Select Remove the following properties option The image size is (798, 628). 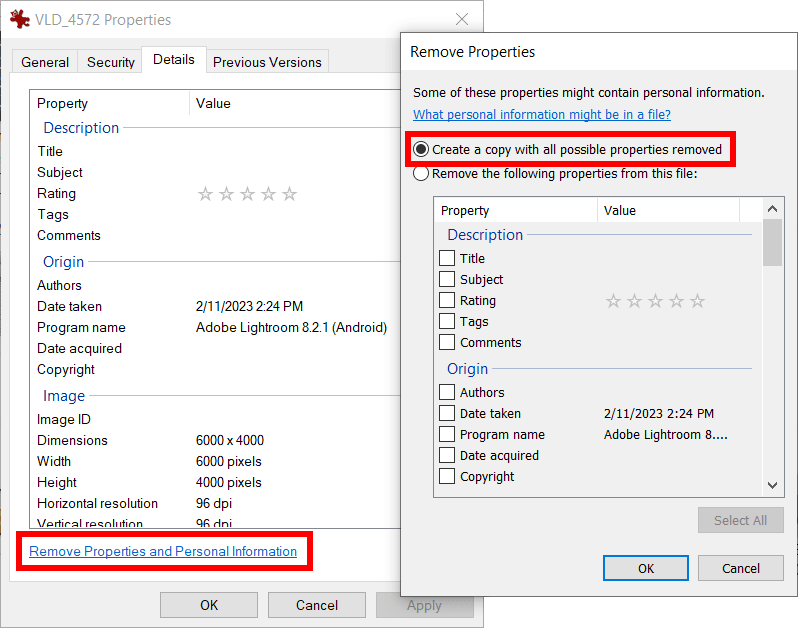pos(422,173)
